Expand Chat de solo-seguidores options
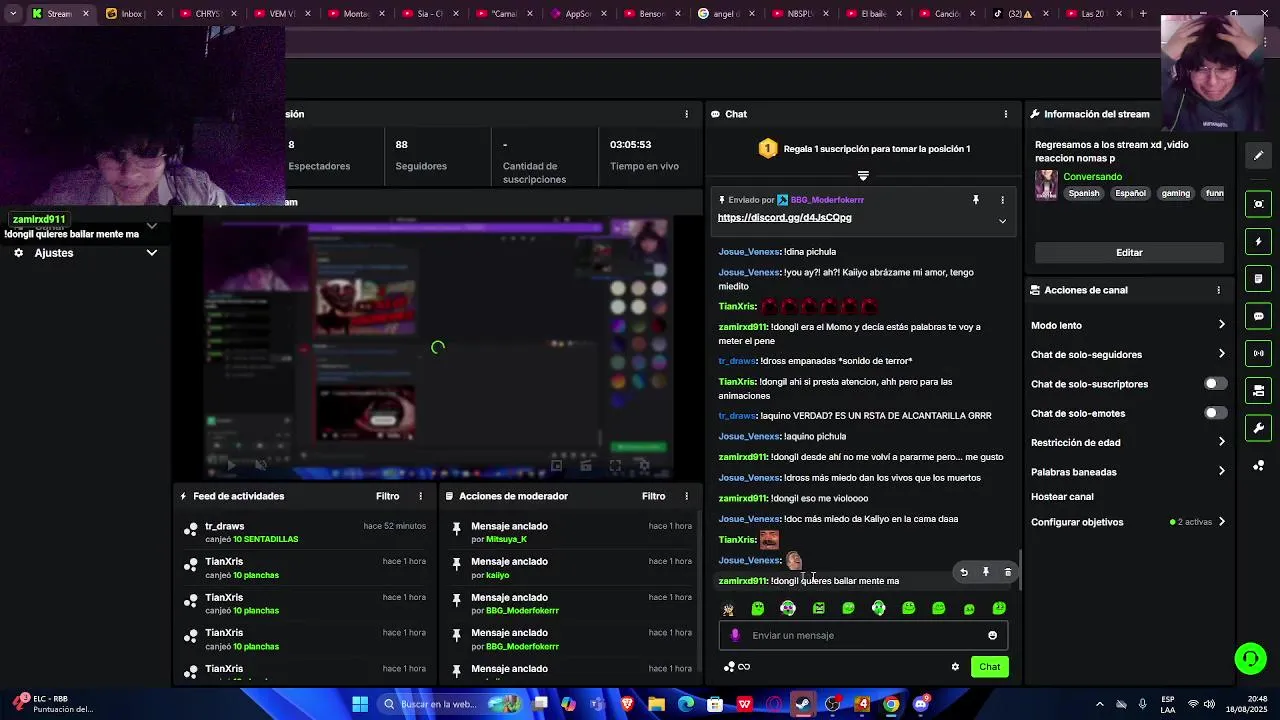Screen dimensions: 1280x720 (1221, 354)
